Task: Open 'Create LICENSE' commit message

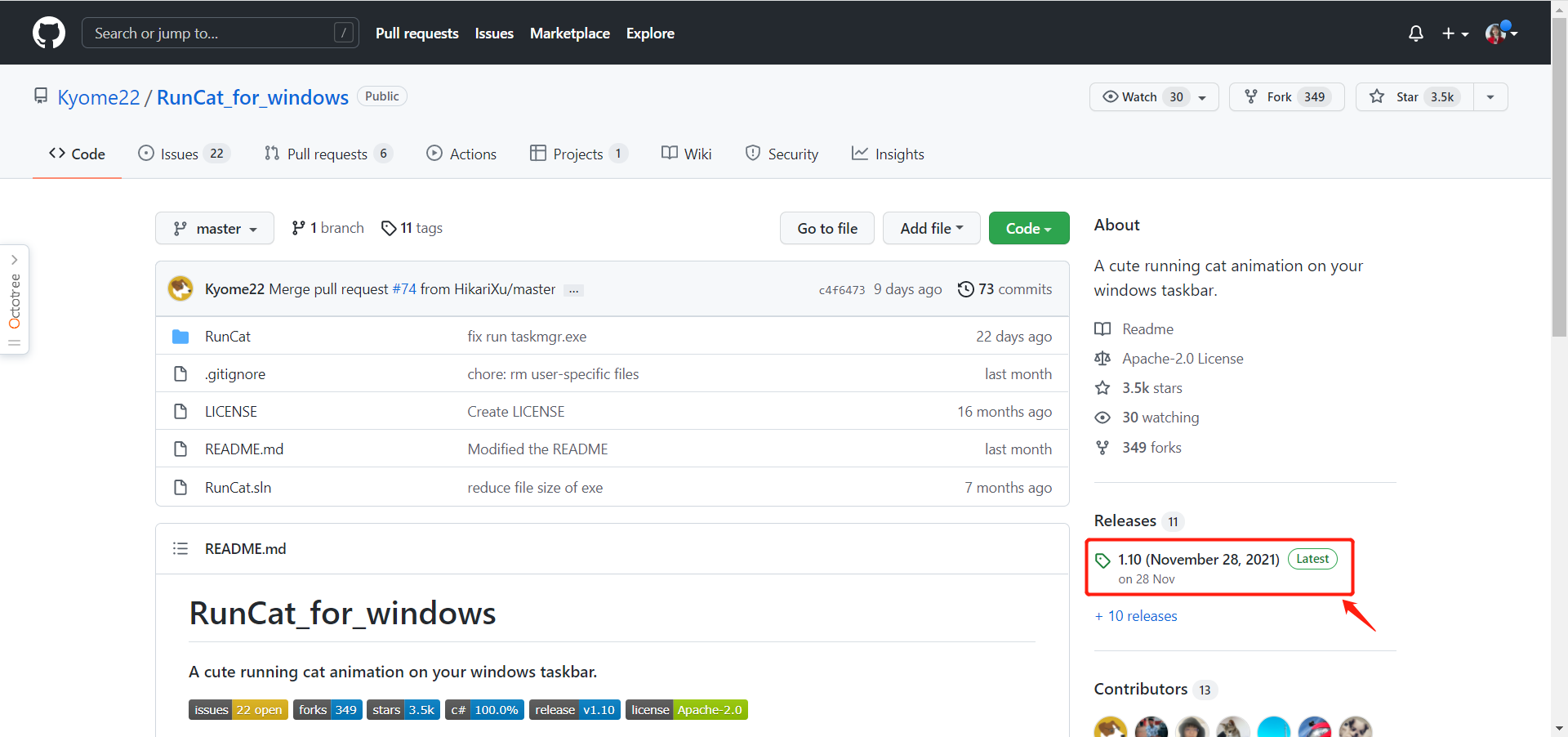Action: coord(516,412)
